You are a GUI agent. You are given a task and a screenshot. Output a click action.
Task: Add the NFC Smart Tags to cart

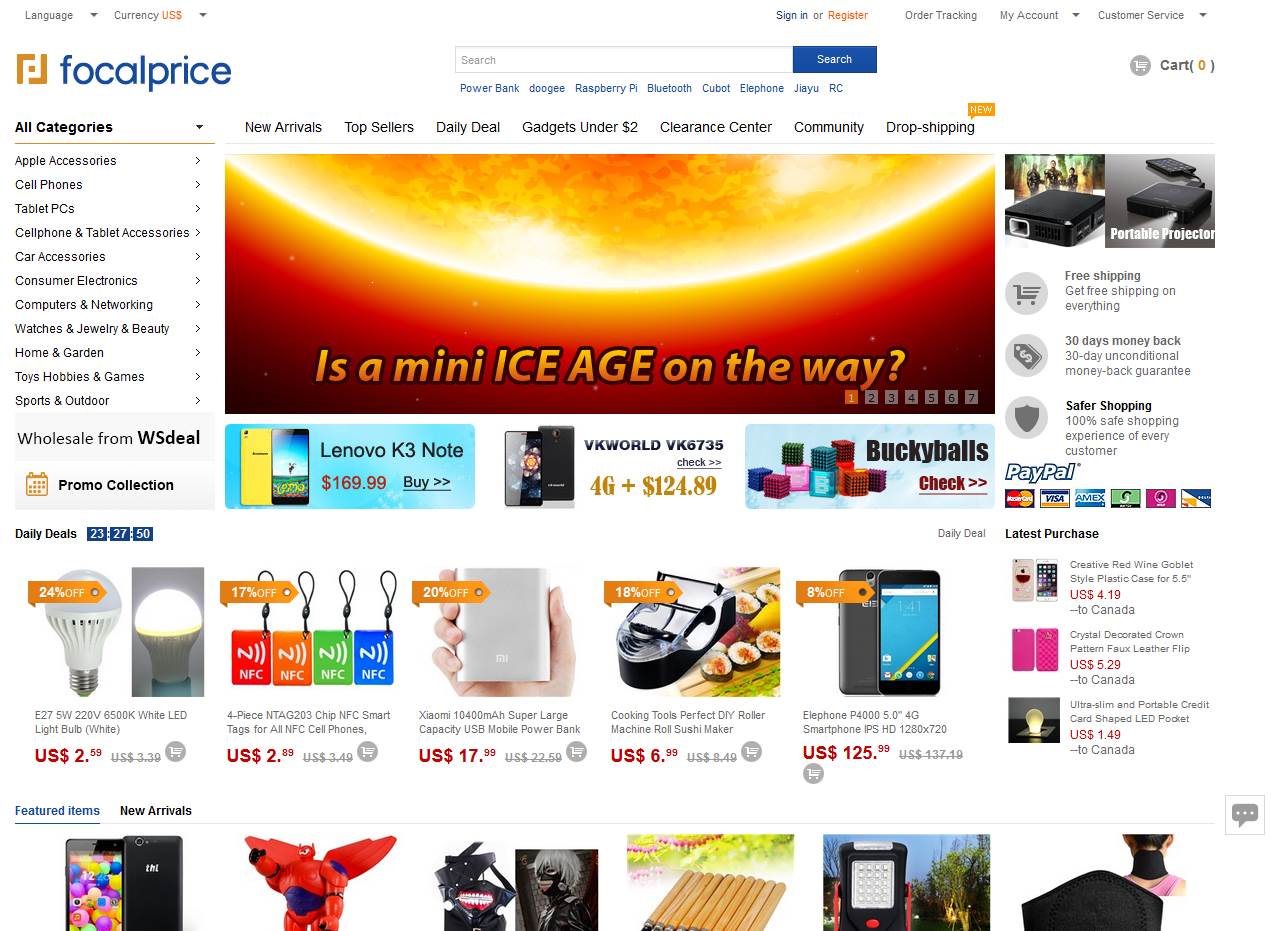point(367,751)
